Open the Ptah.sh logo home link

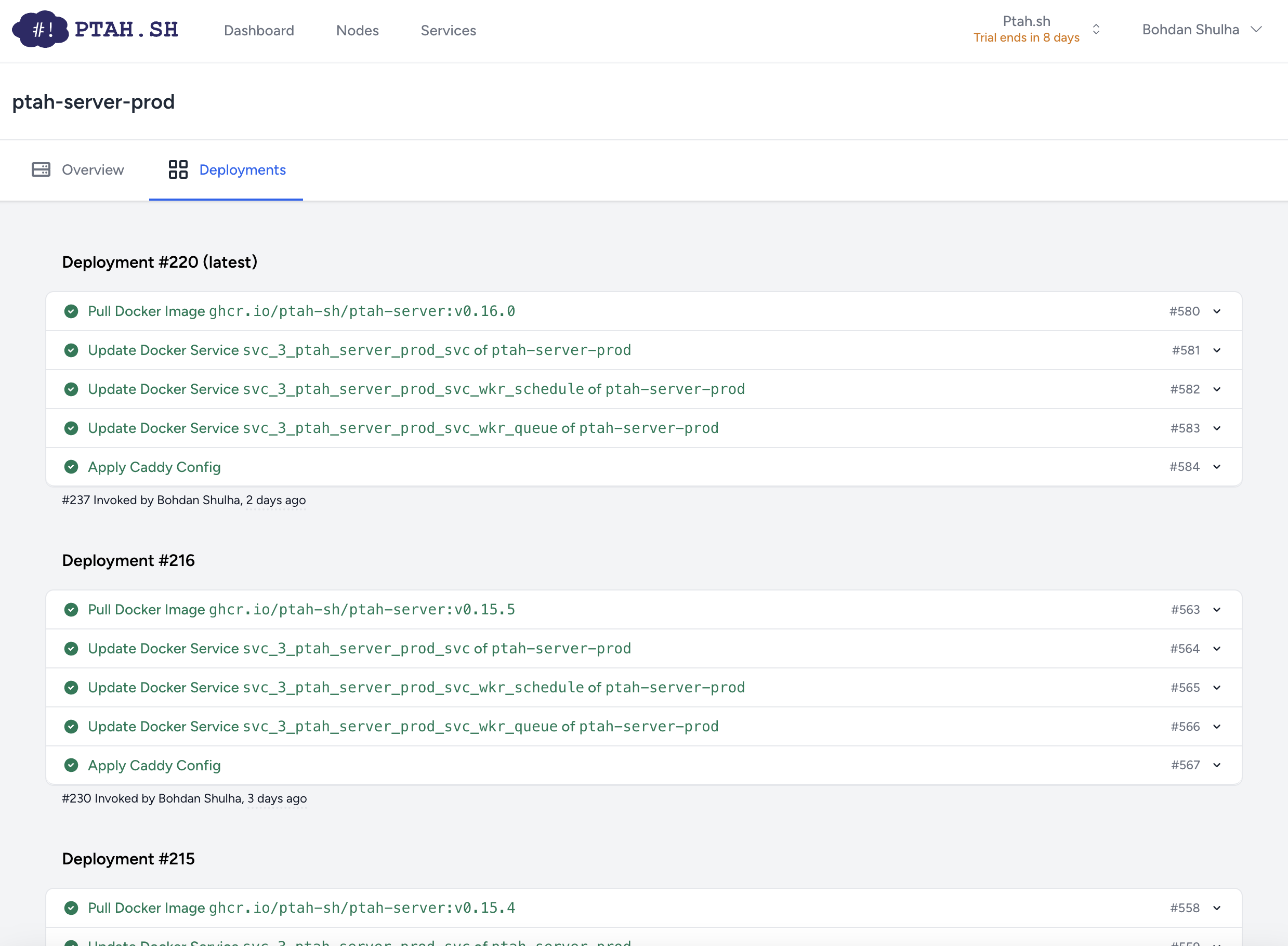(95, 30)
